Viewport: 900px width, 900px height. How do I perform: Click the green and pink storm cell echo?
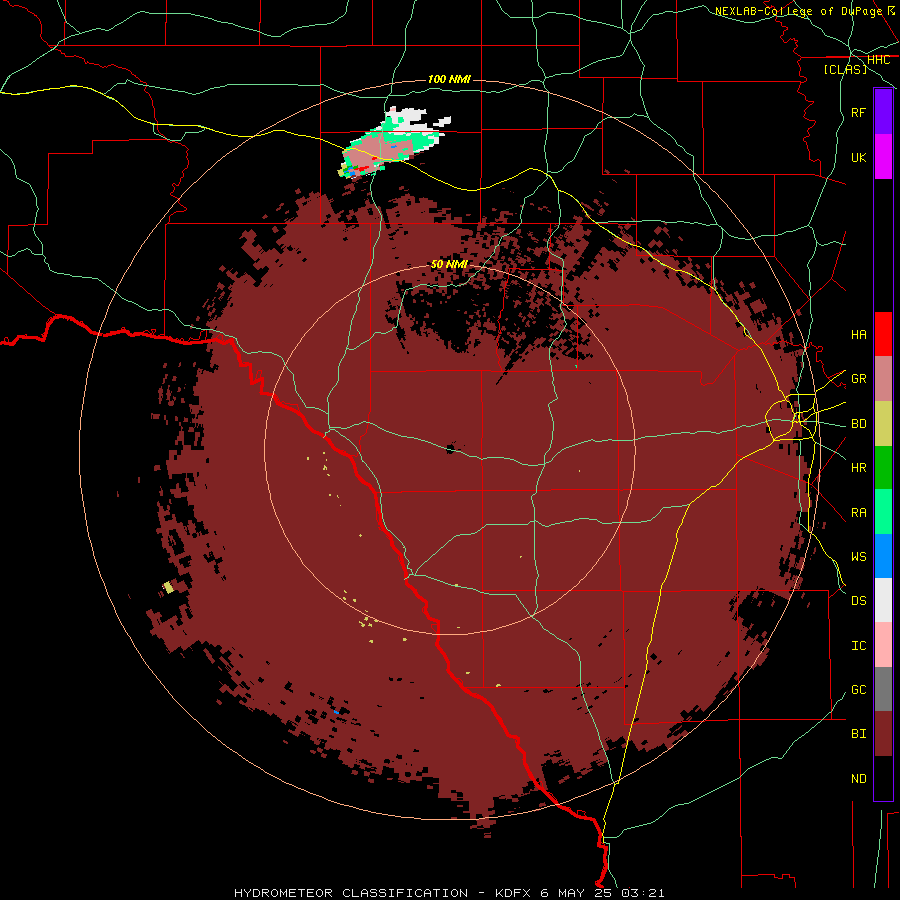(x=393, y=143)
